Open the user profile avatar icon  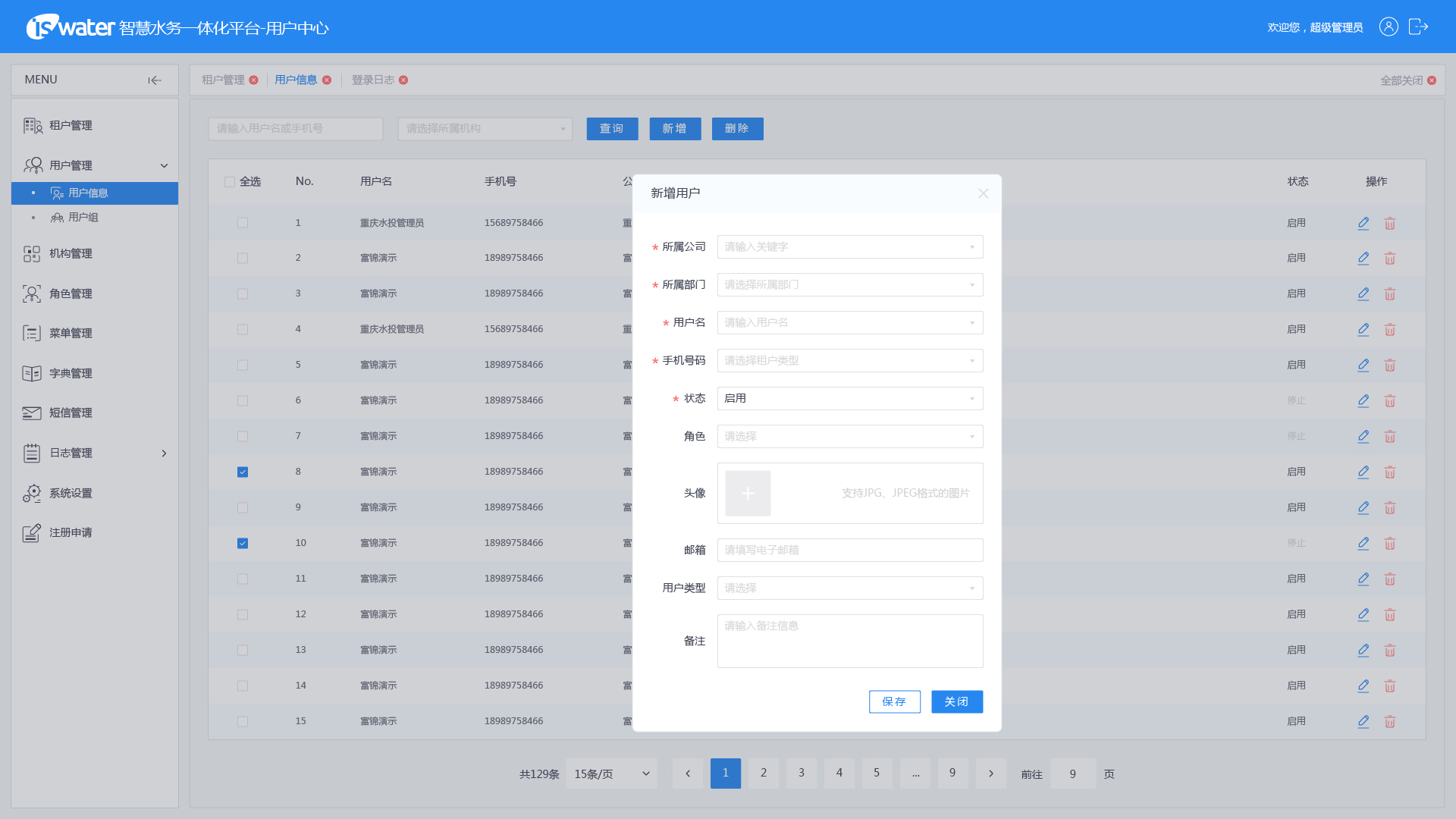(x=1389, y=27)
